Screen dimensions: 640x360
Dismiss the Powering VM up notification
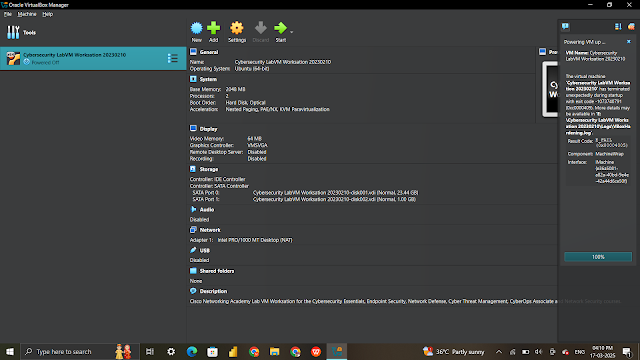click(x=629, y=42)
